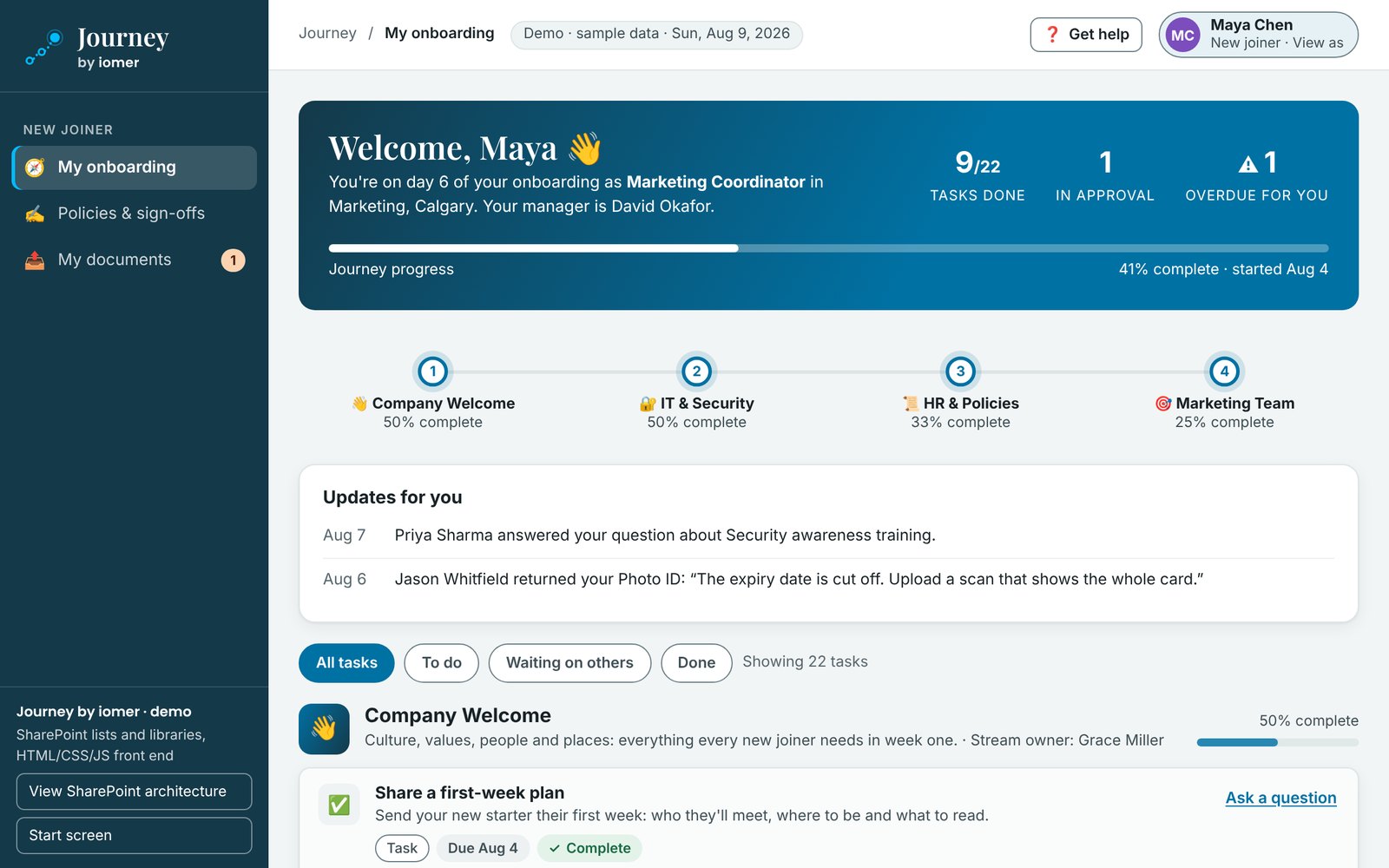Click the Company Welcome section heading
Viewport: 1389px width, 868px height.
[x=458, y=715]
